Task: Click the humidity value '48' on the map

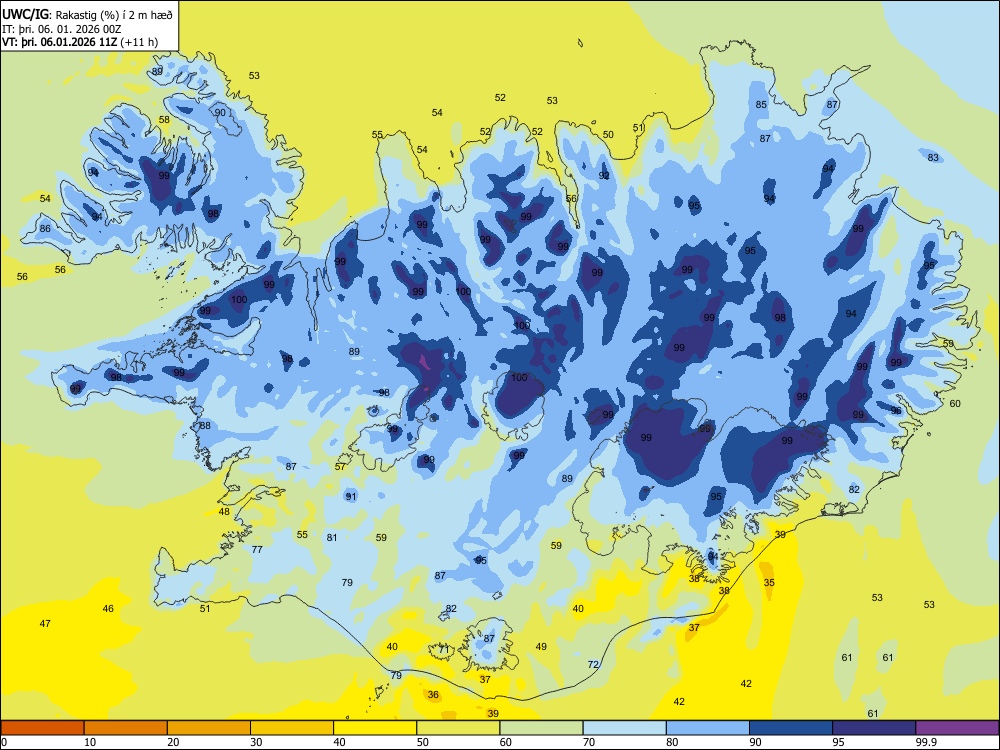Action: (224, 511)
